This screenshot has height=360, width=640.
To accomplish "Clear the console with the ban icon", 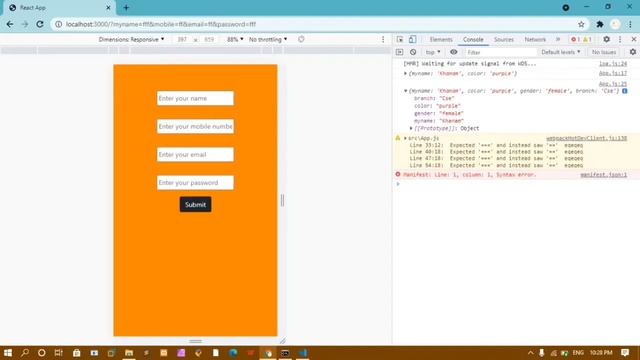I will tap(413, 52).
